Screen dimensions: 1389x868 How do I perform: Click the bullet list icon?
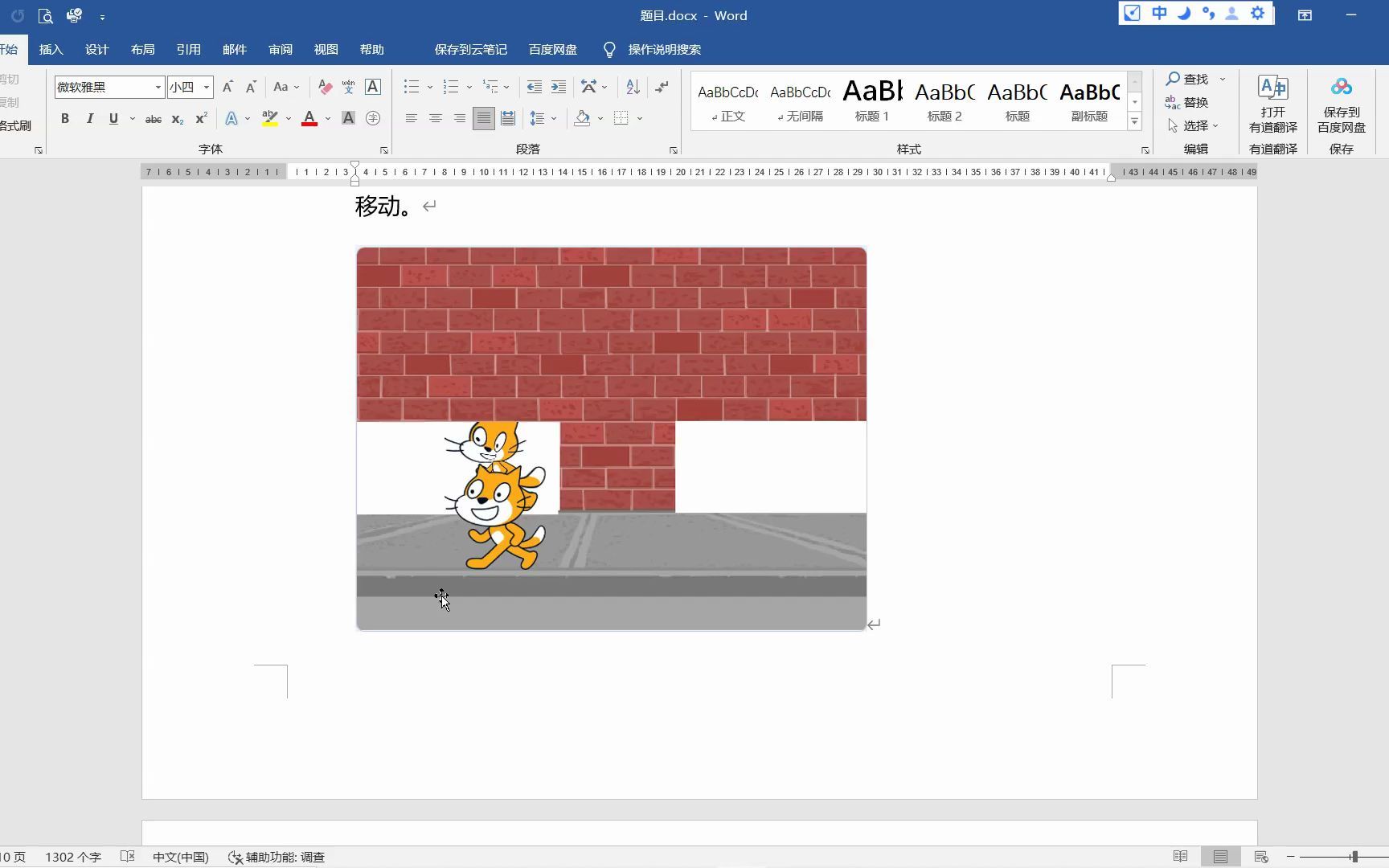tap(412, 87)
